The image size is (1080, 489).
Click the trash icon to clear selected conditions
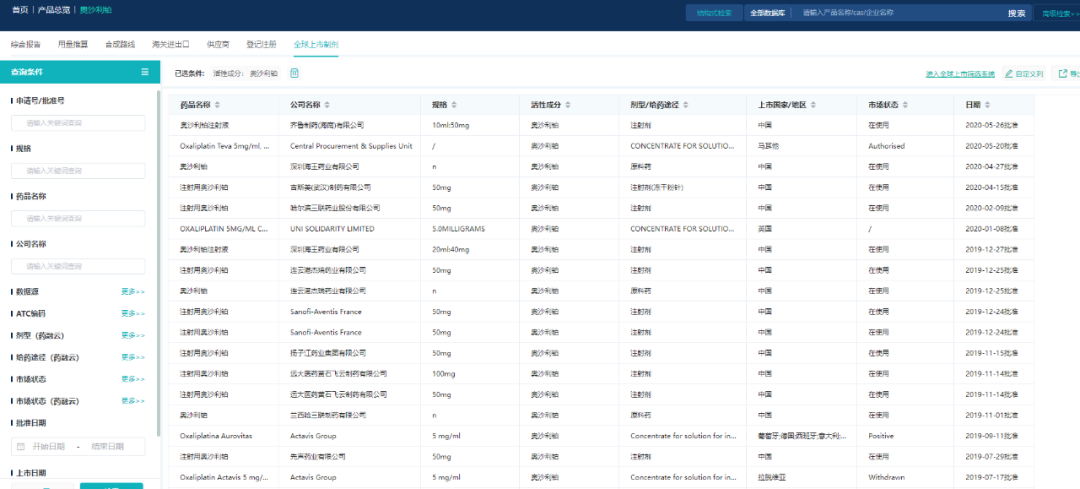[294, 73]
